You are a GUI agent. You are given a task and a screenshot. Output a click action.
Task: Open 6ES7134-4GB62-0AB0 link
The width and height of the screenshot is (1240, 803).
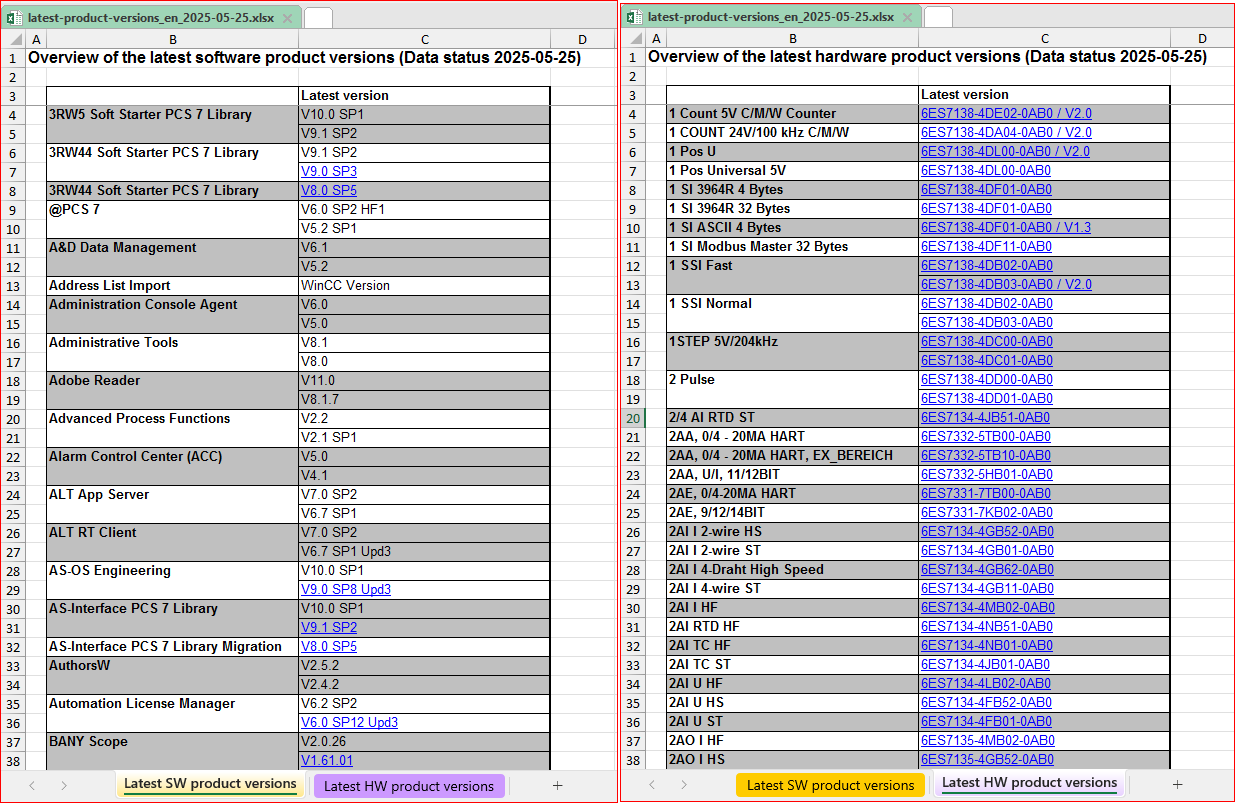[x=987, y=569]
